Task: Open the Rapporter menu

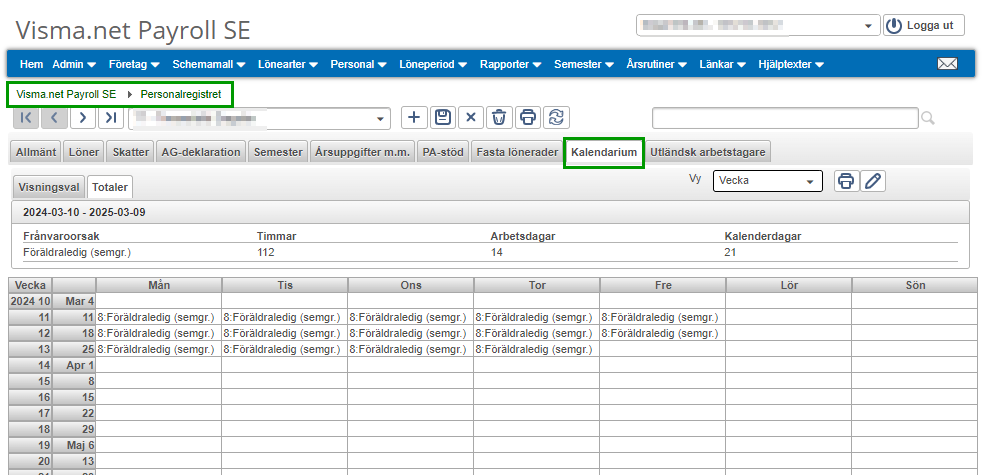Action: [x=510, y=64]
